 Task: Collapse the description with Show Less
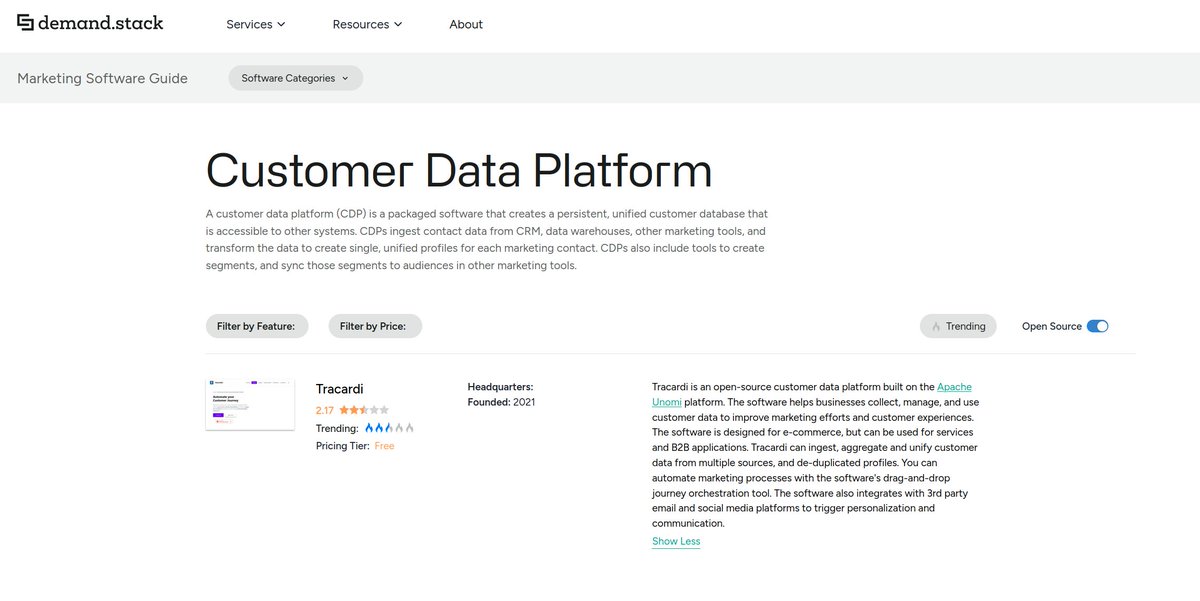(676, 541)
